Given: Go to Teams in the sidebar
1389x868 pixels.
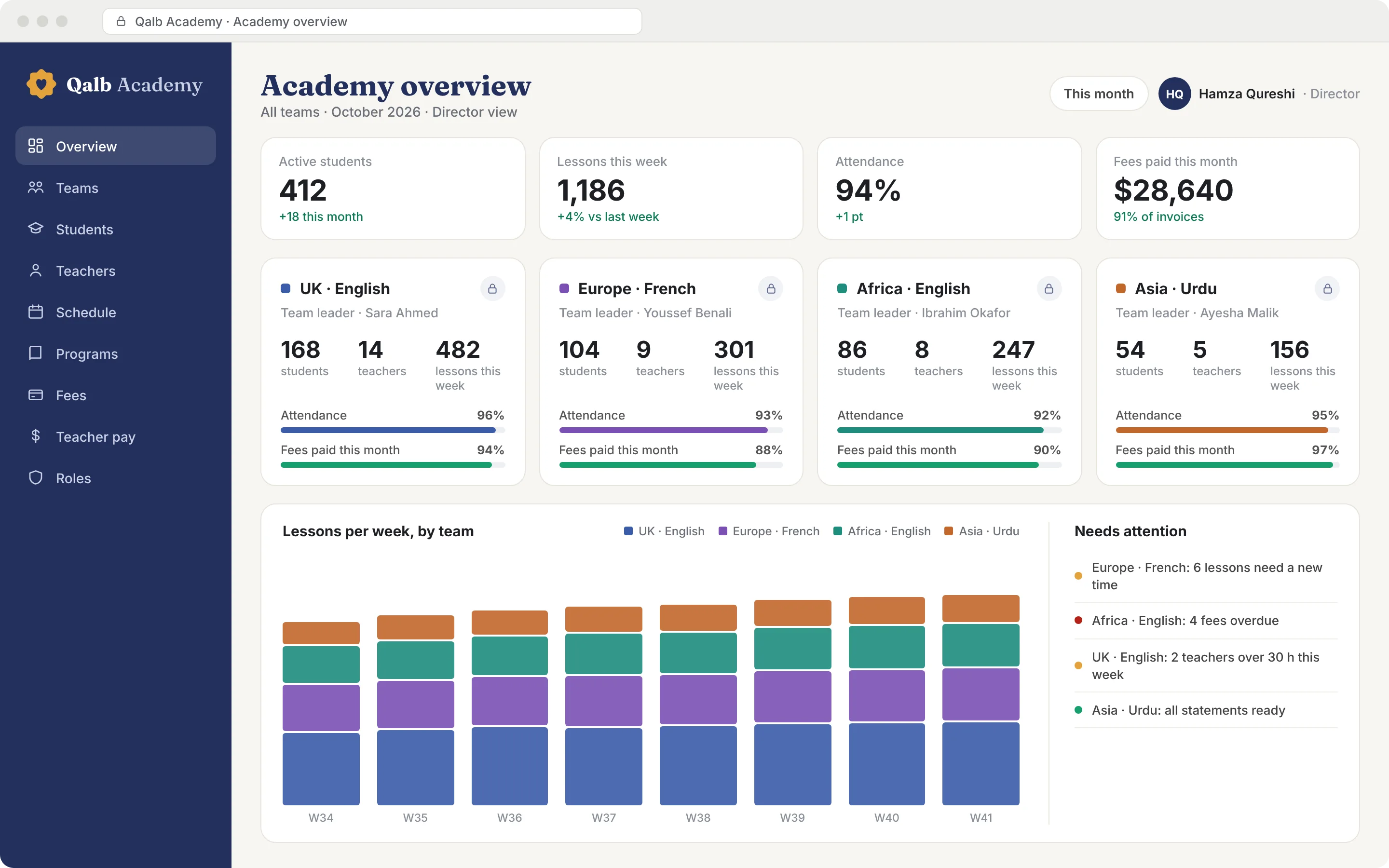Looking at the screenshot, I should click(x=115, y=188).
